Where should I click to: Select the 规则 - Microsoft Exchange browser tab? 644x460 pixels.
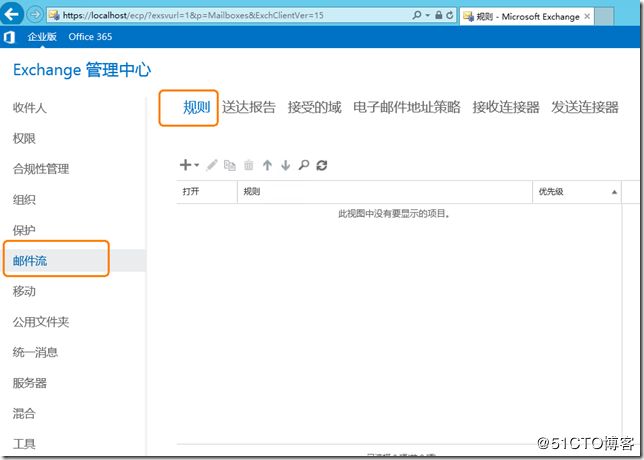527,16
